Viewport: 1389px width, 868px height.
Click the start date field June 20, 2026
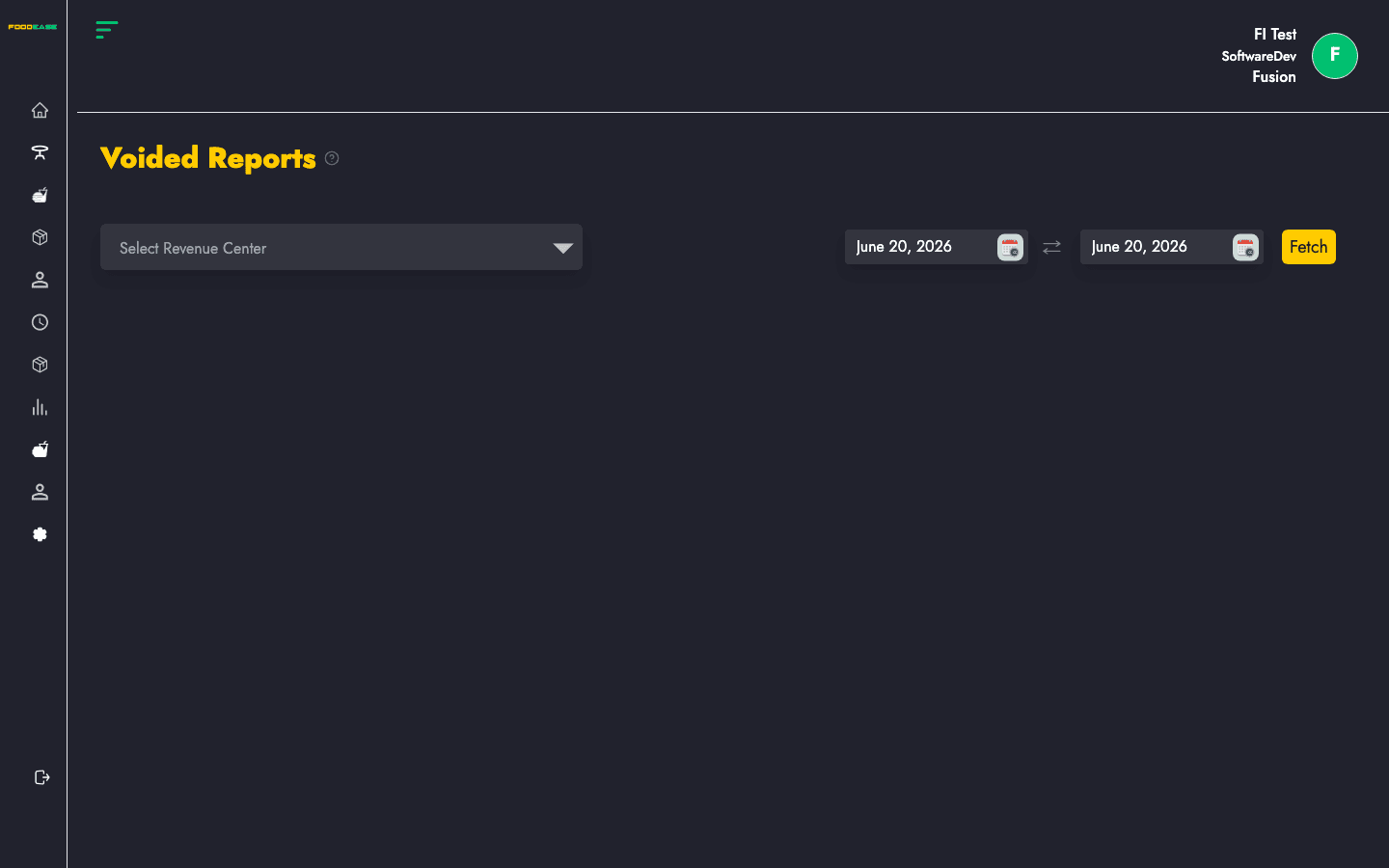[x=919, y=247]
